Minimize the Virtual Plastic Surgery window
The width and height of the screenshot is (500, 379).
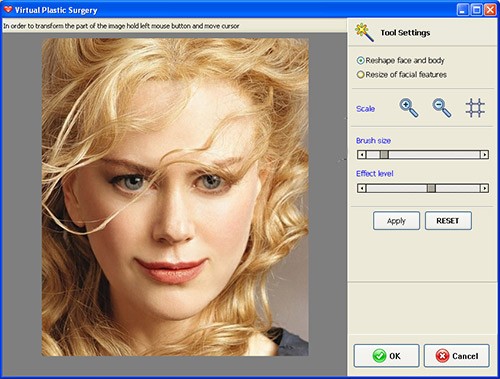click(462, 10)
